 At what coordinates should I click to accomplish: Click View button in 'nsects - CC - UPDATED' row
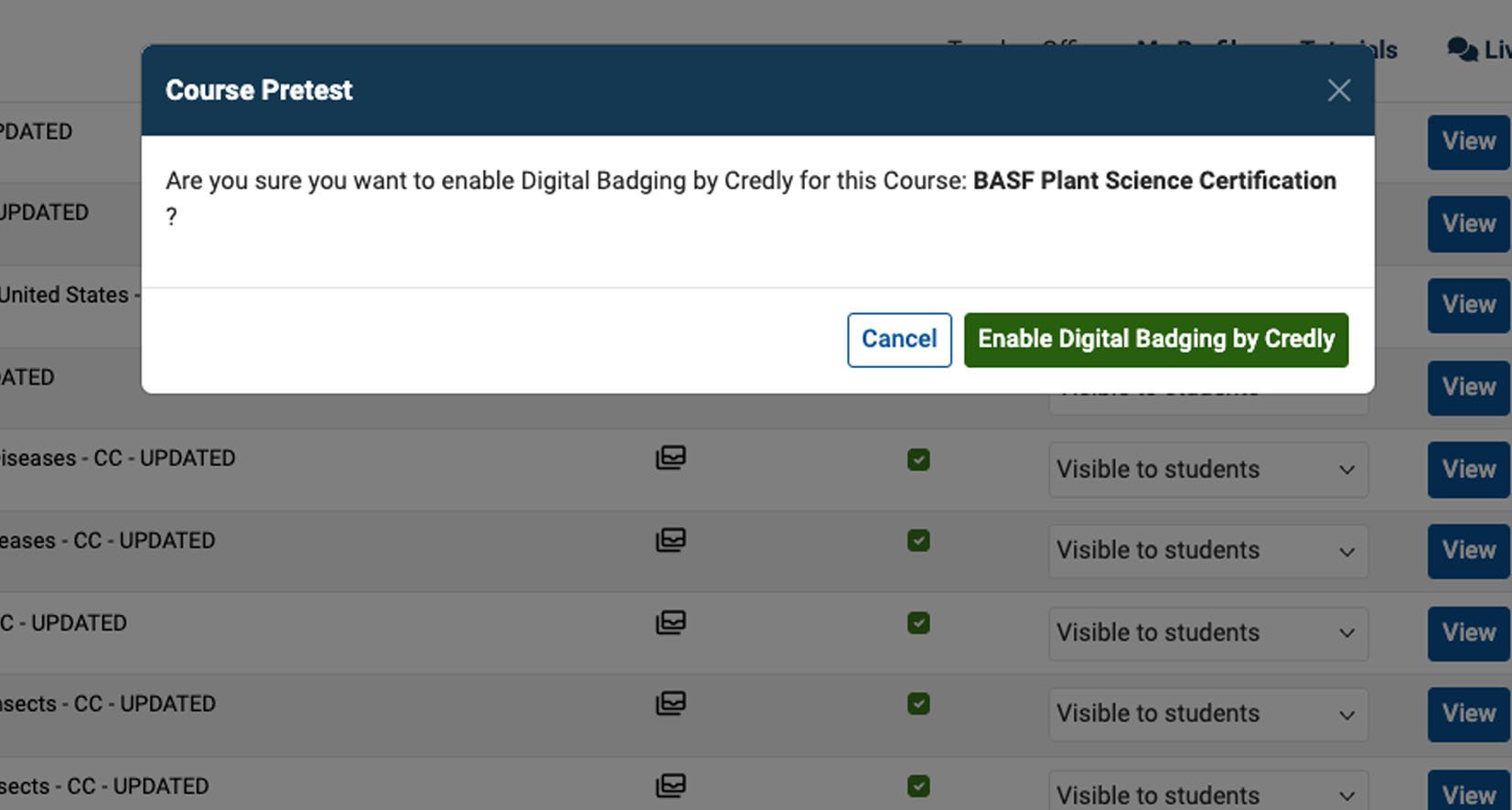pyautogui.click(x=1469, y=714)
